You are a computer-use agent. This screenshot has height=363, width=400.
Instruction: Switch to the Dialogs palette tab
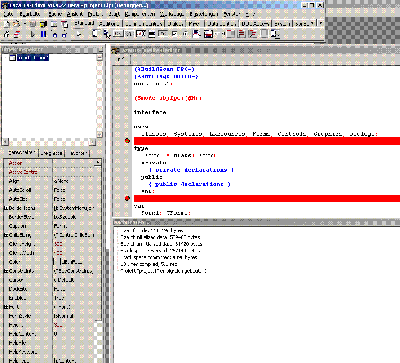(x=175, y=24)
